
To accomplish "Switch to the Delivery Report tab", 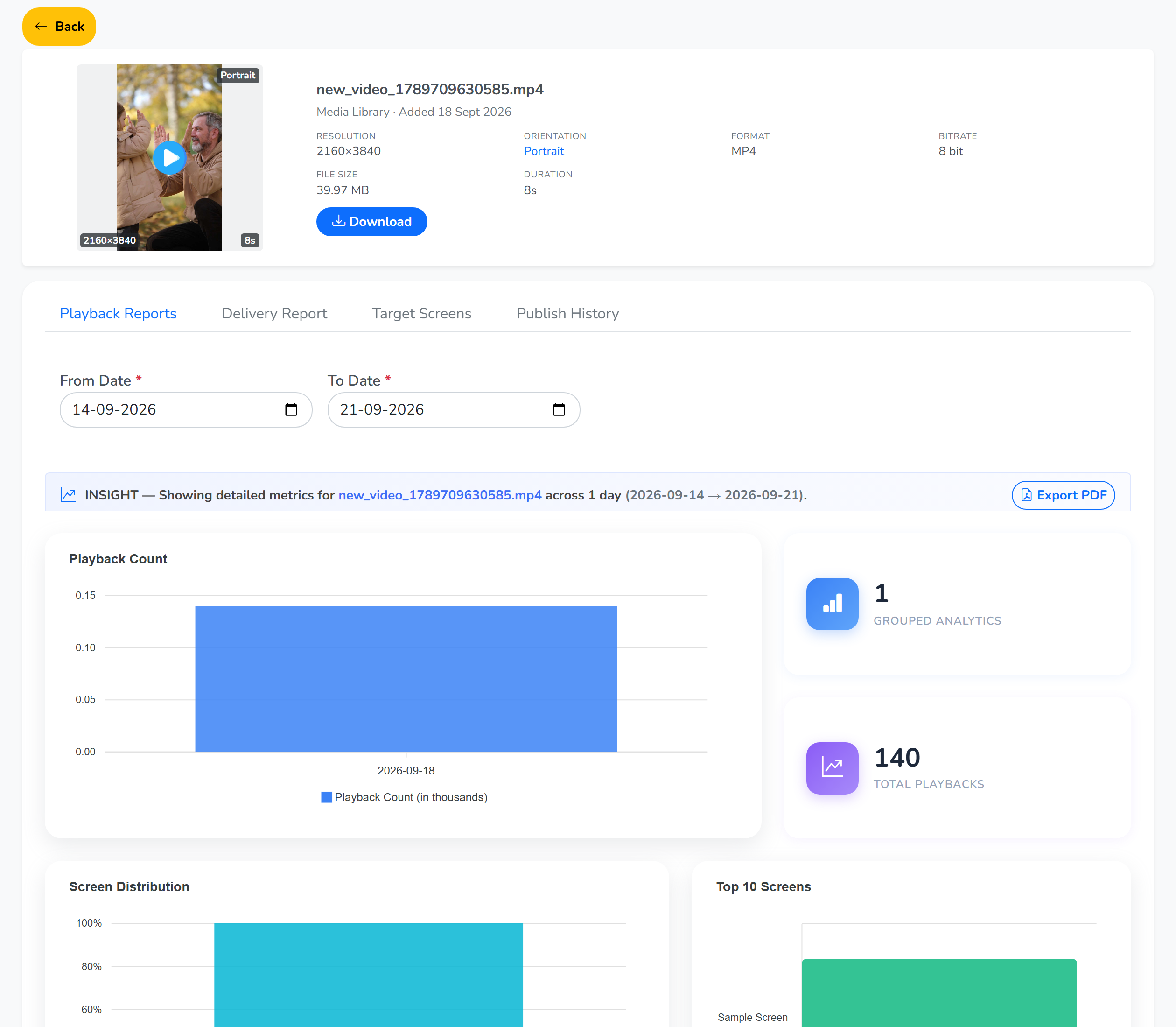I will click(x=274, y=314).
